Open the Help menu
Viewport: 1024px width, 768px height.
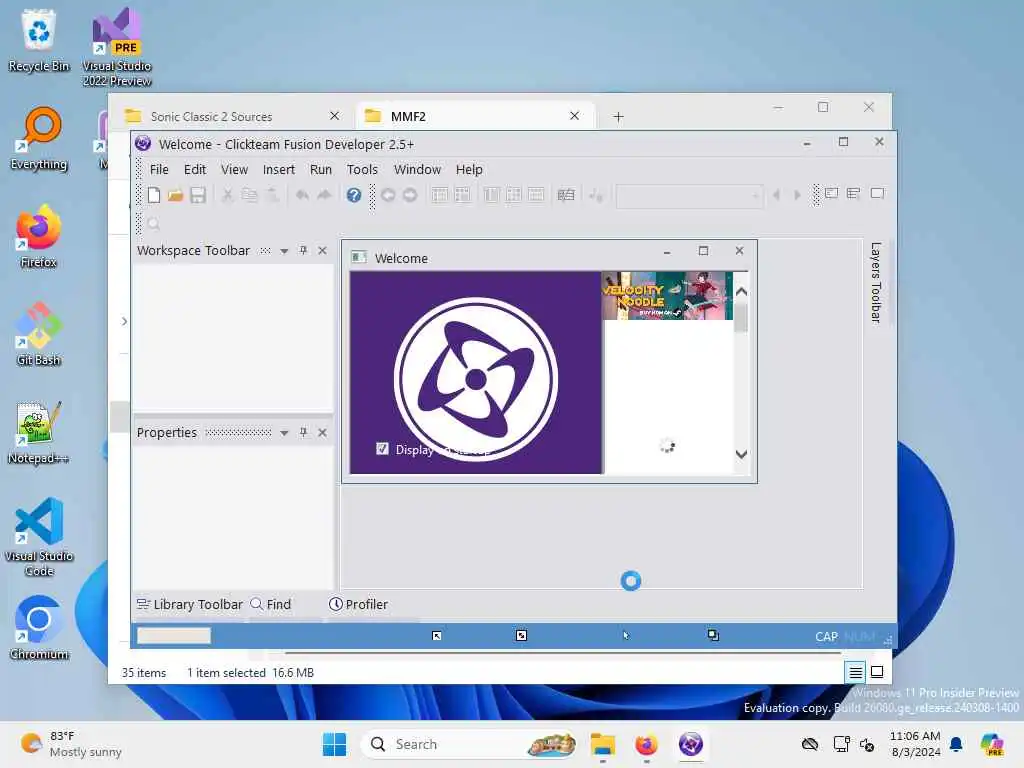coord(469,169)
